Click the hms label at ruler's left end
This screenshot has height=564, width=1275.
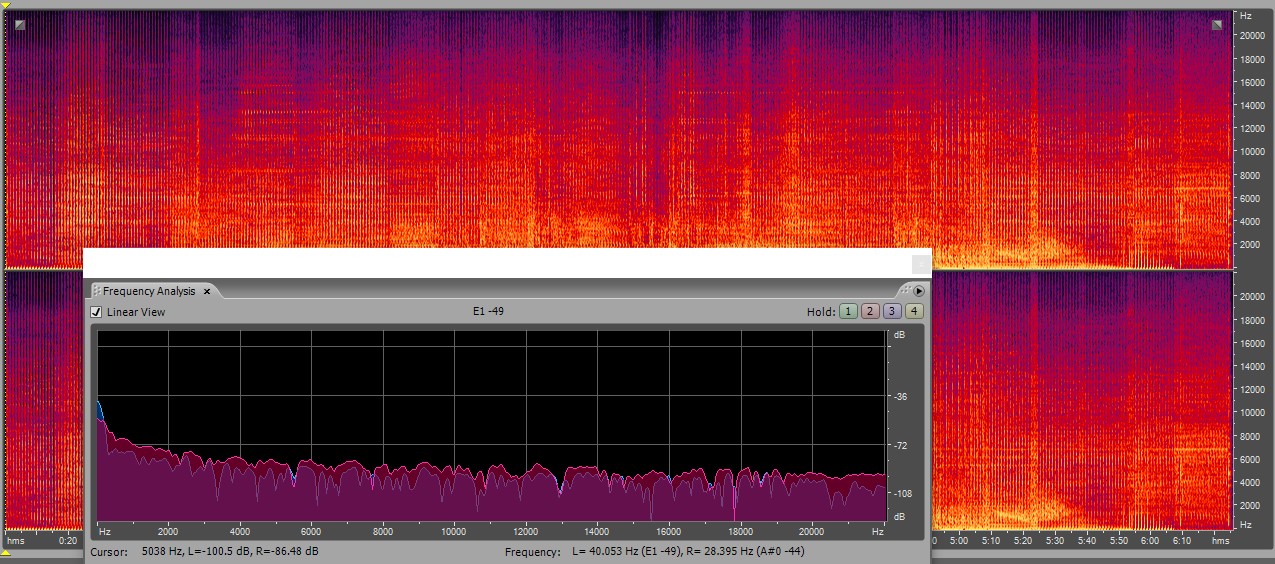click(15, 540)
